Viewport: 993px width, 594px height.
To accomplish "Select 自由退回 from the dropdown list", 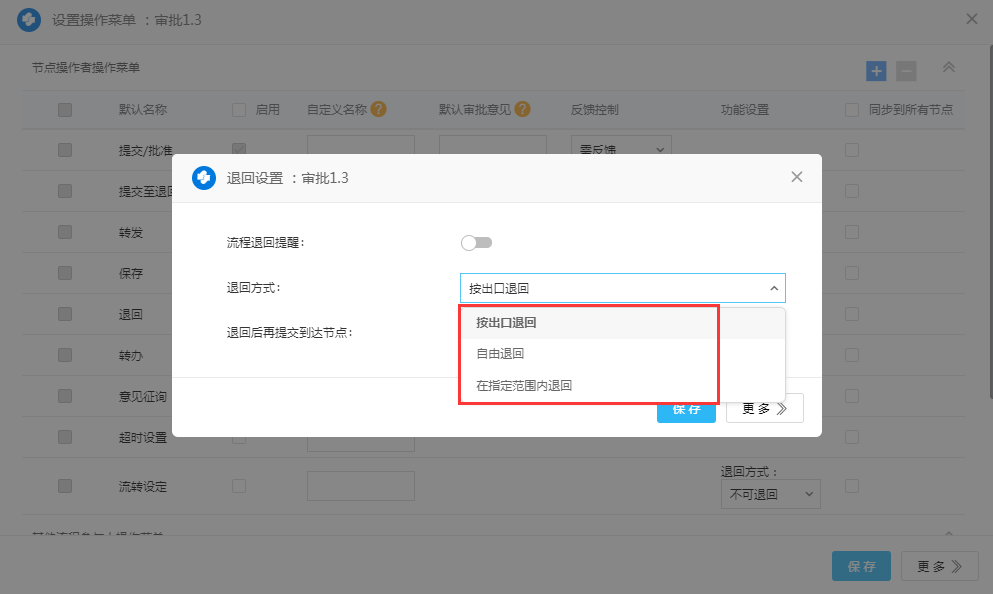I will point(500,353).
